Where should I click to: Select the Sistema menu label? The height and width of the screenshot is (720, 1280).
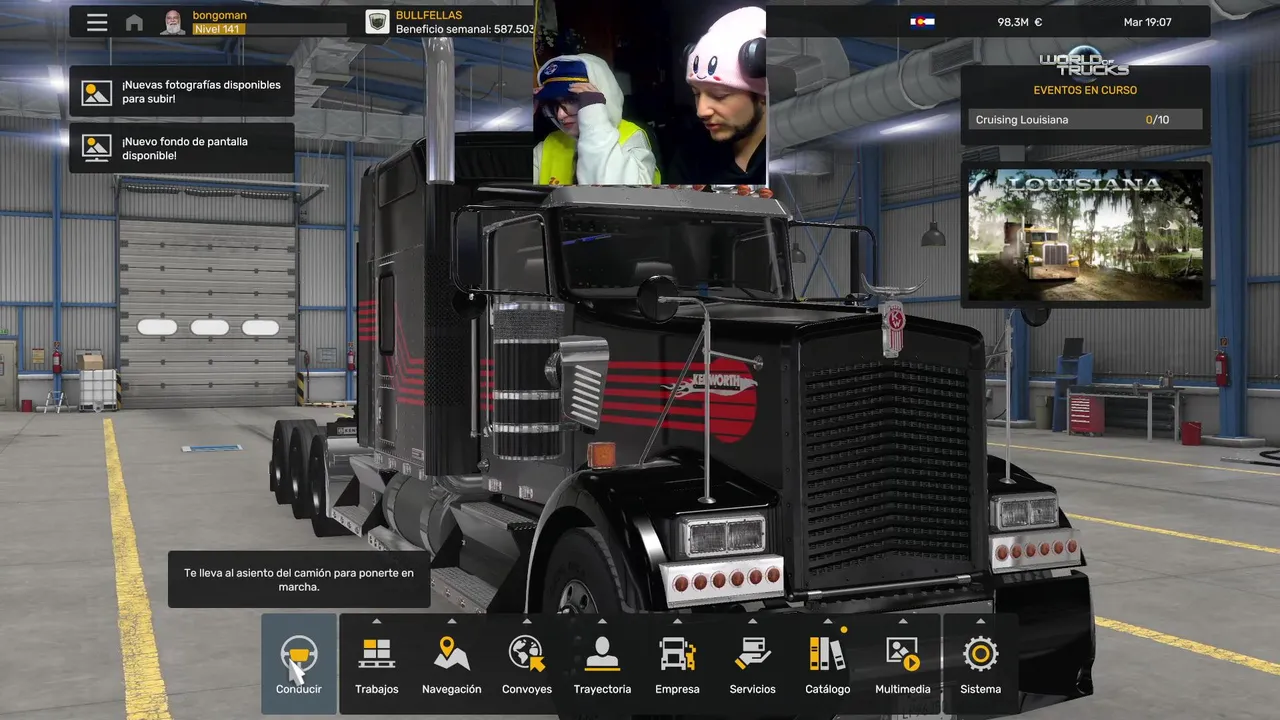[x=981, y=689]
